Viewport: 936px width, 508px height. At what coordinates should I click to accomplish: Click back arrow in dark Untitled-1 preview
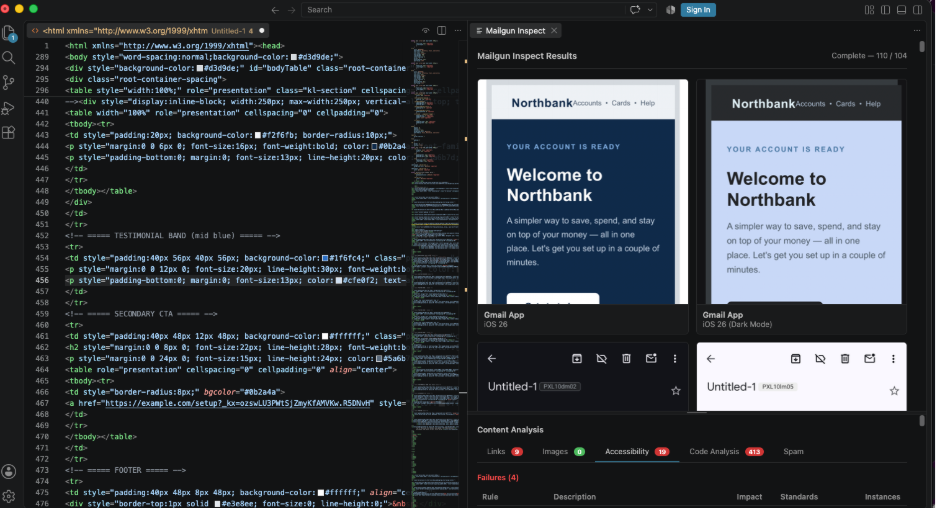coord(492,359)
